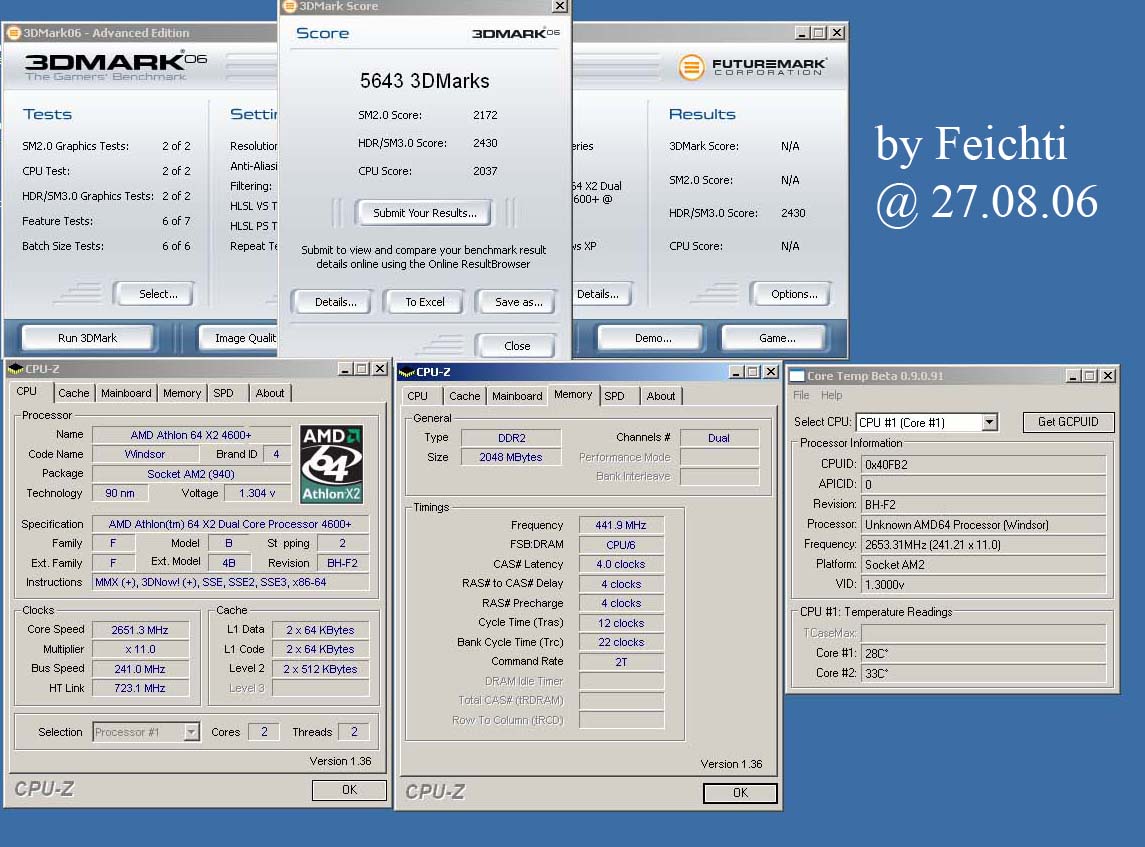Screen dimensions: 1145x847
Task: Click the VID field showing 1.3000v
Action: coord(984,585)
